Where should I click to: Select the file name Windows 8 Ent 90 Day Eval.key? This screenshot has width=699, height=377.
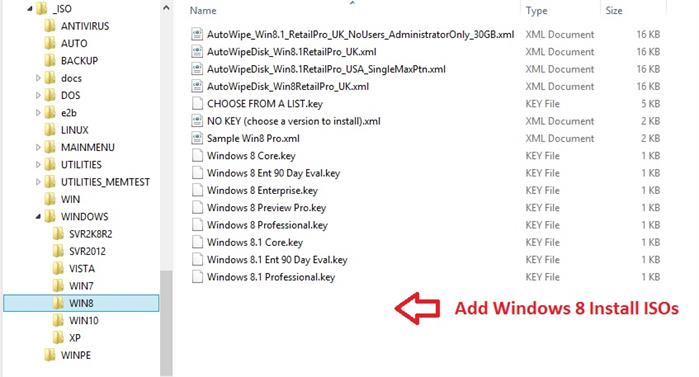(x=273, y=173)
